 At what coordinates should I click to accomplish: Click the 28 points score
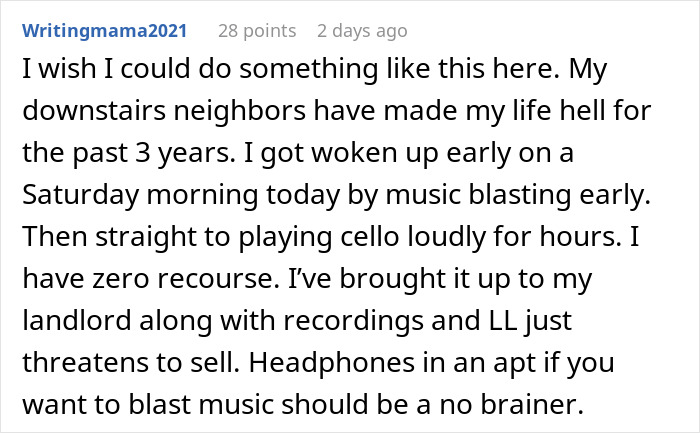257,31
